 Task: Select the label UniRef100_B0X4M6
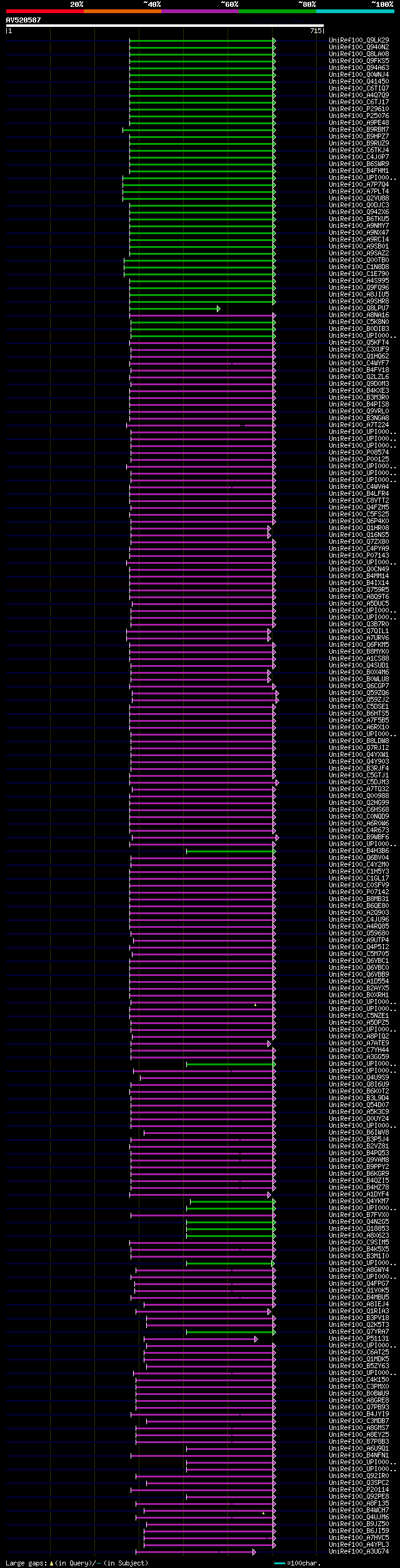pos(359,673)
